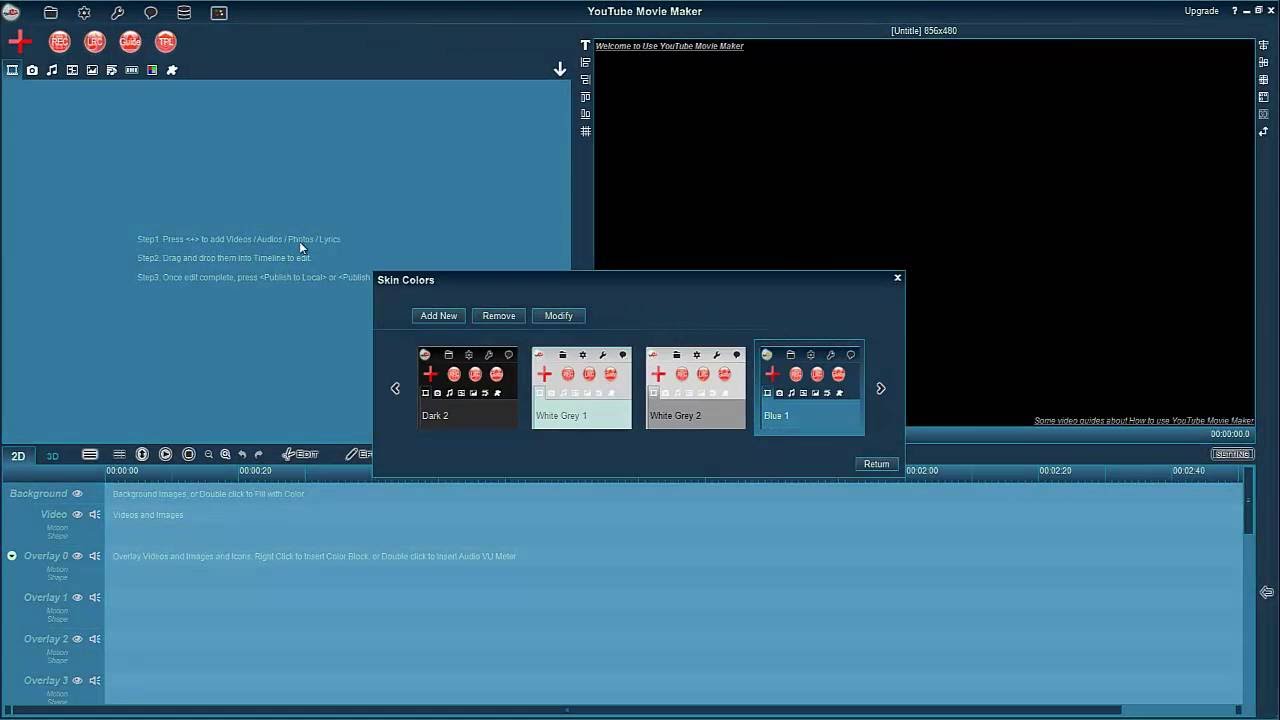The width and height of the screenshot is (1280, 720).
Task: Mute the Video track speaker icon
Action: pos(95,514)
